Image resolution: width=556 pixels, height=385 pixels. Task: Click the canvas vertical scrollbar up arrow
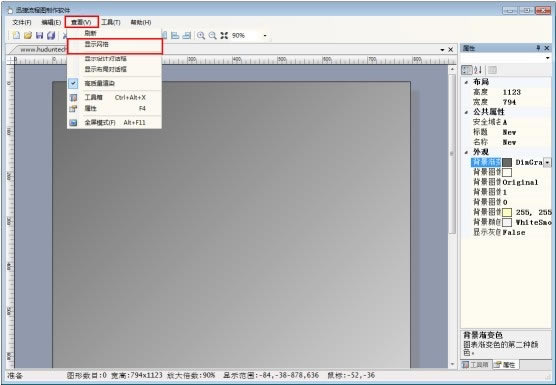tap(452, 70)
